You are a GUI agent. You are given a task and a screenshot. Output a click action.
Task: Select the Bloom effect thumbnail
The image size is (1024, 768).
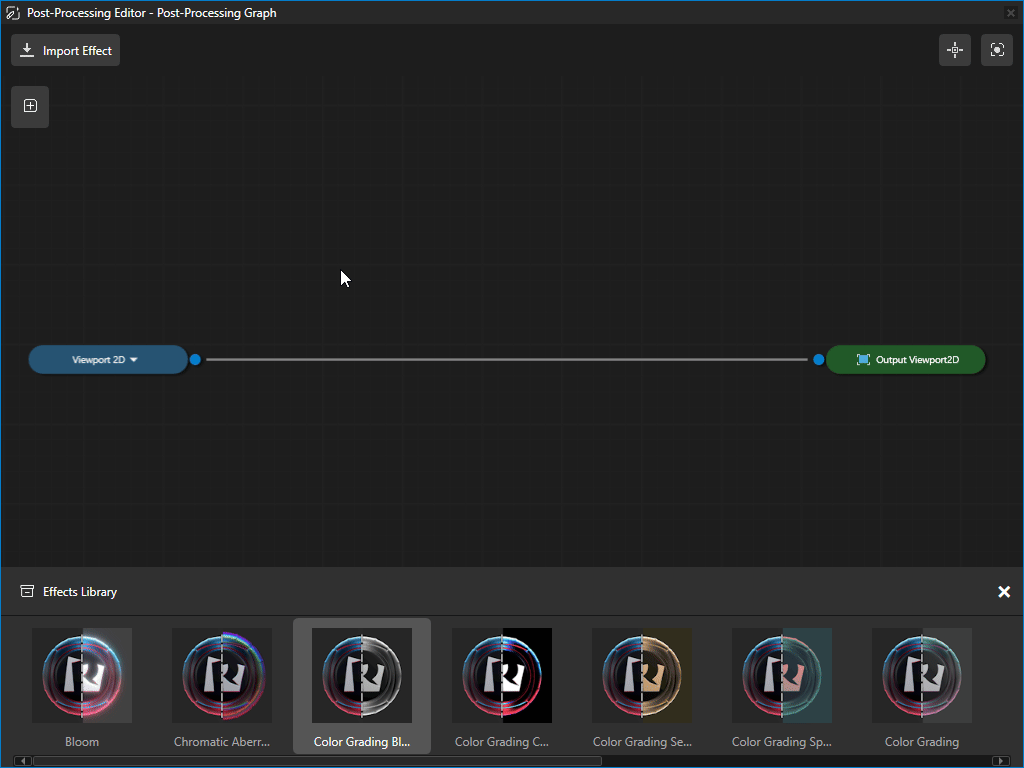pyautogui.click(x=82, y=675)
